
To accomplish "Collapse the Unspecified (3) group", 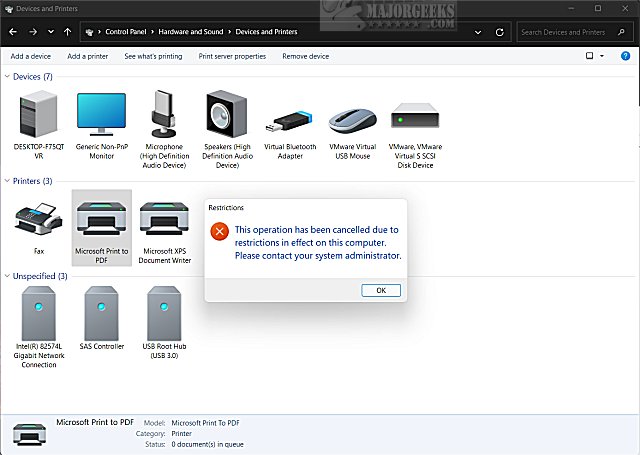I will click(7, 276).
